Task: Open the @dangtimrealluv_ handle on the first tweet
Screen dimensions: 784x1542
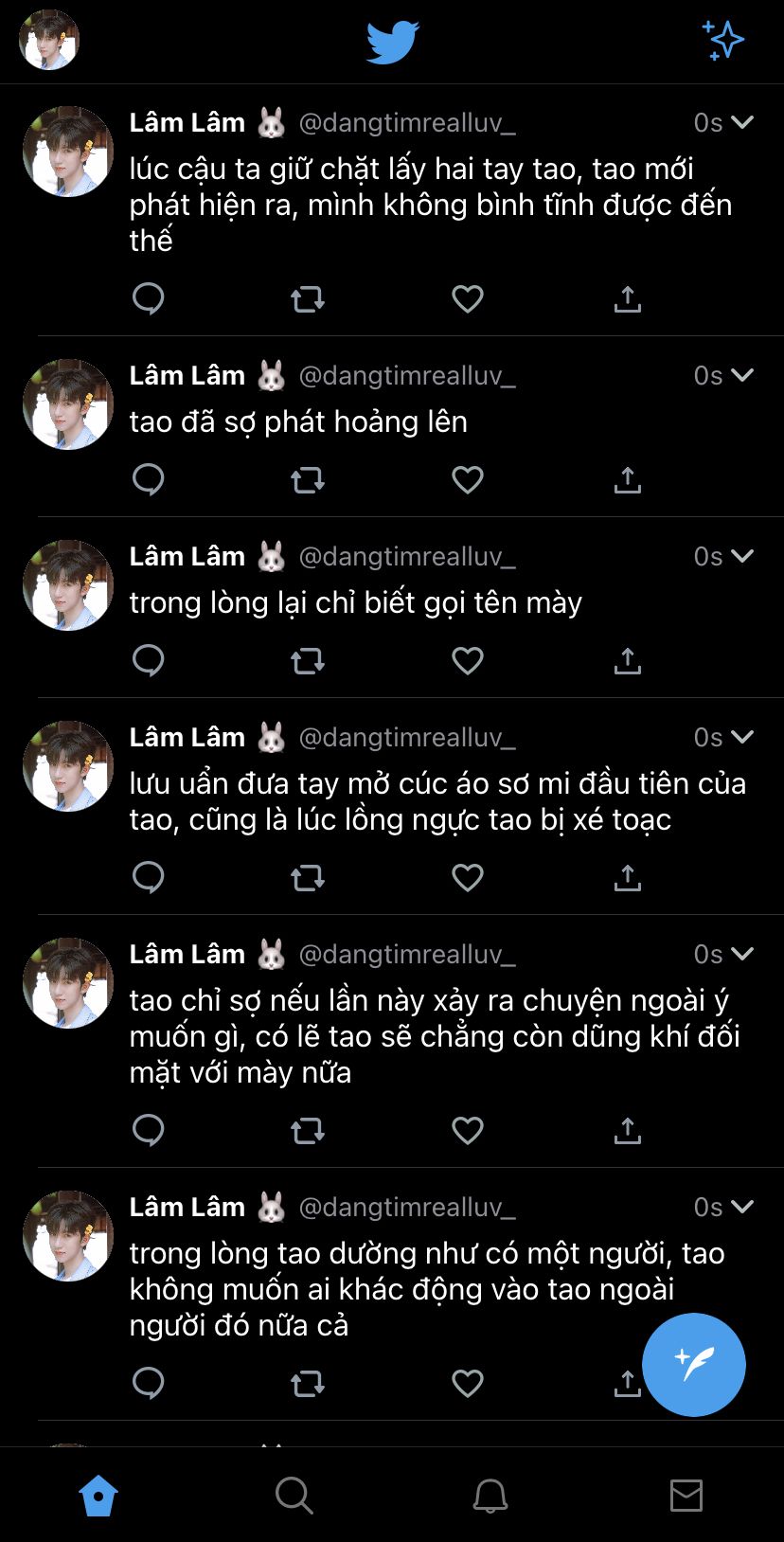Action: pyautogui.click(x=407, y=123)
